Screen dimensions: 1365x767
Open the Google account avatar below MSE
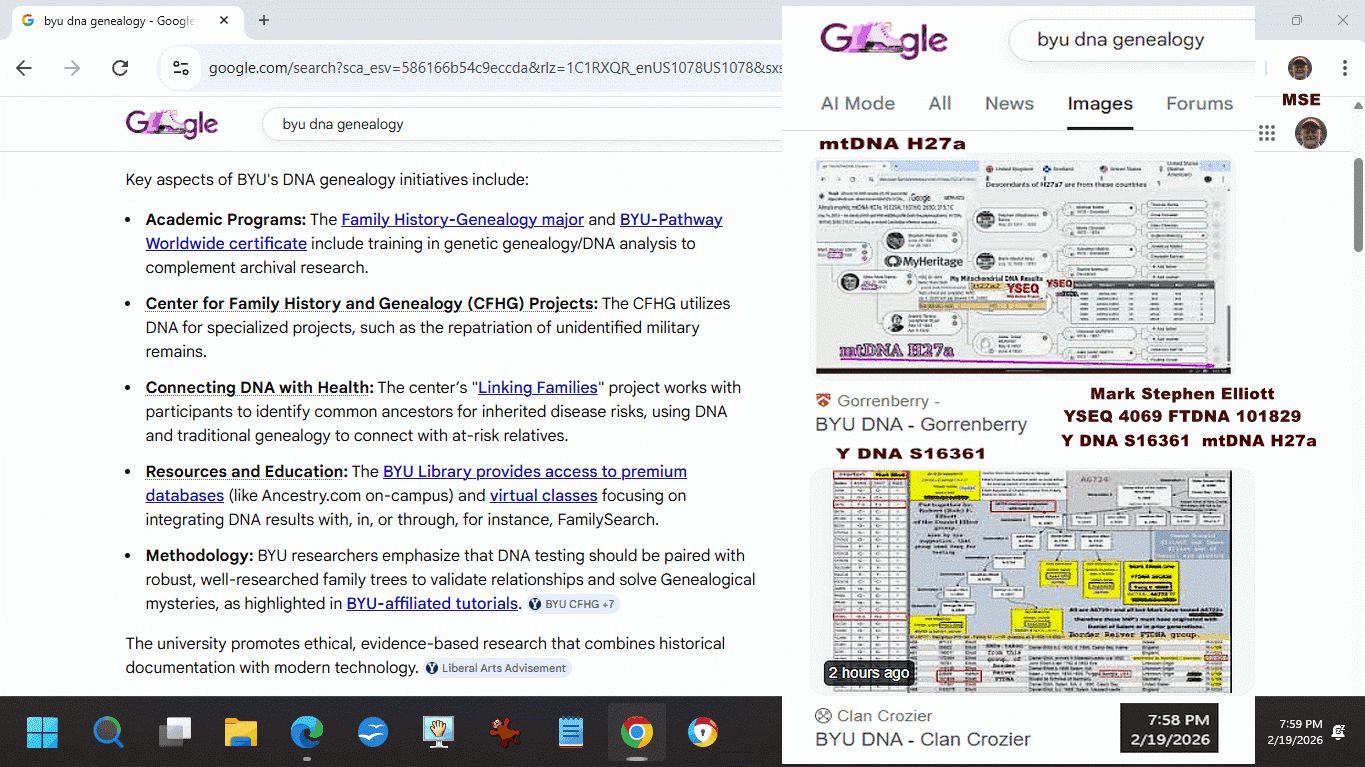coord(1310,133)
